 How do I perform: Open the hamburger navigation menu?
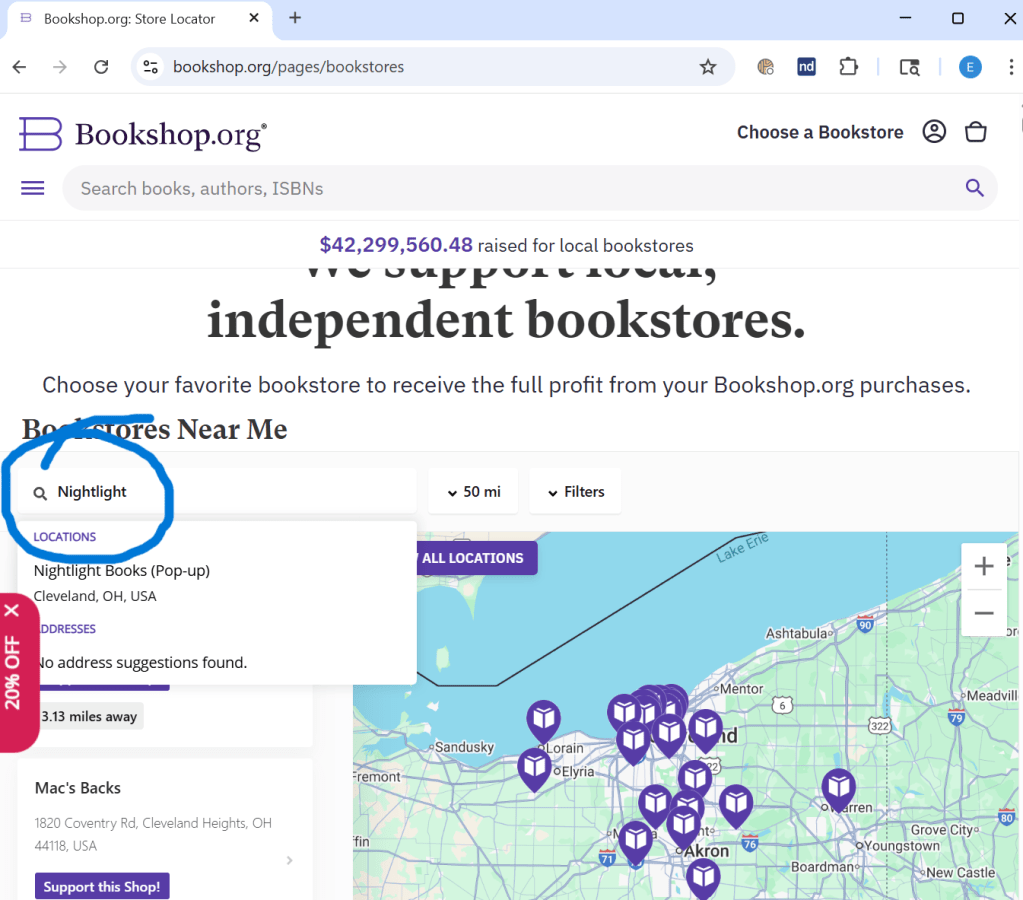point(33,188)
